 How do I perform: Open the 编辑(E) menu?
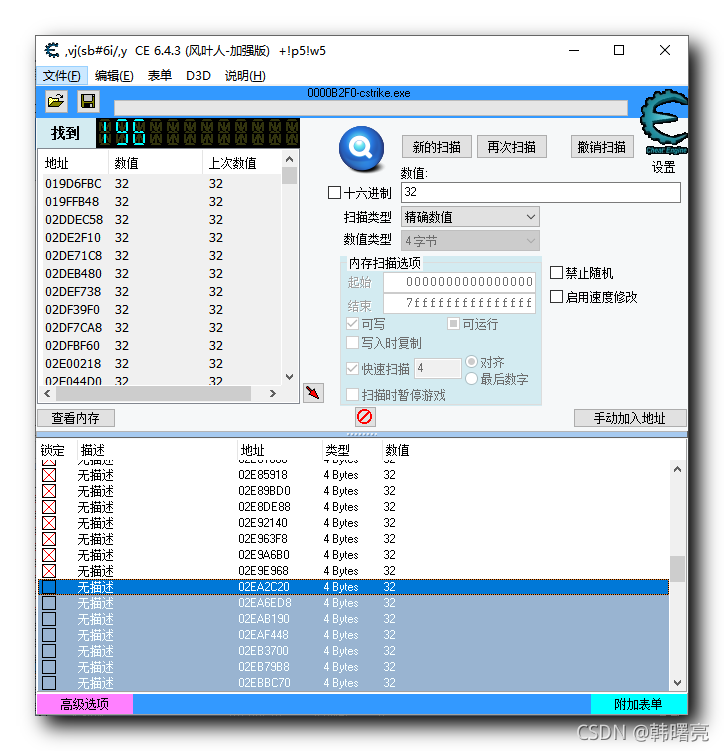coord(114,76)
